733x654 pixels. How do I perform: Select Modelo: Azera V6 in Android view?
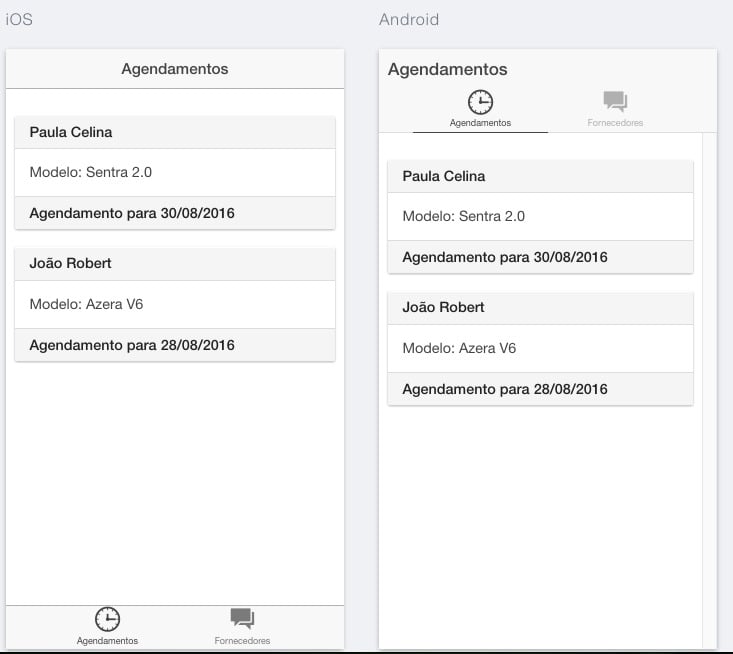tap(540, 348)
